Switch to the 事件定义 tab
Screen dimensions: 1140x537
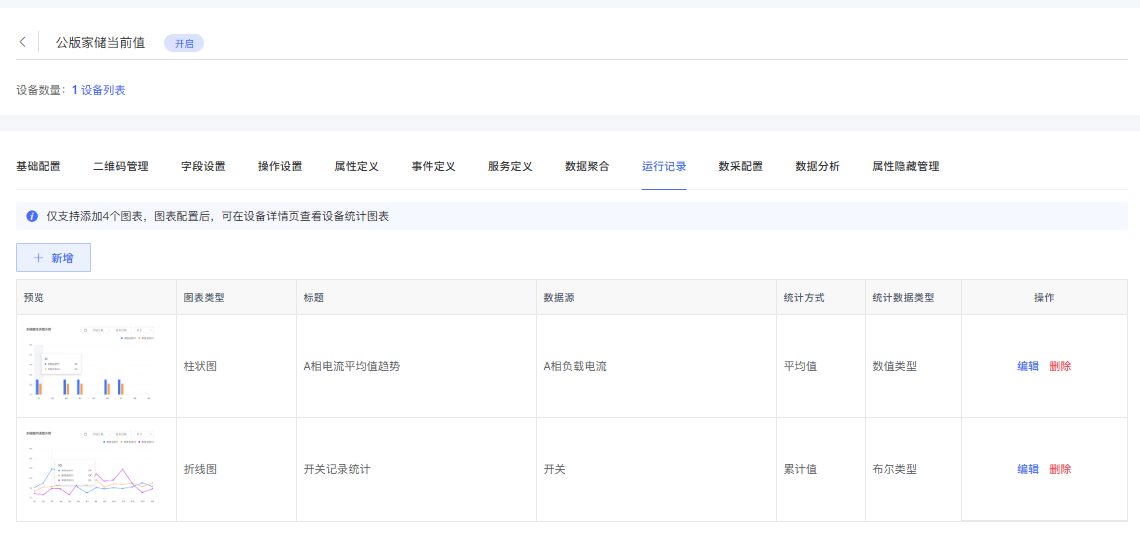point(433,166)
